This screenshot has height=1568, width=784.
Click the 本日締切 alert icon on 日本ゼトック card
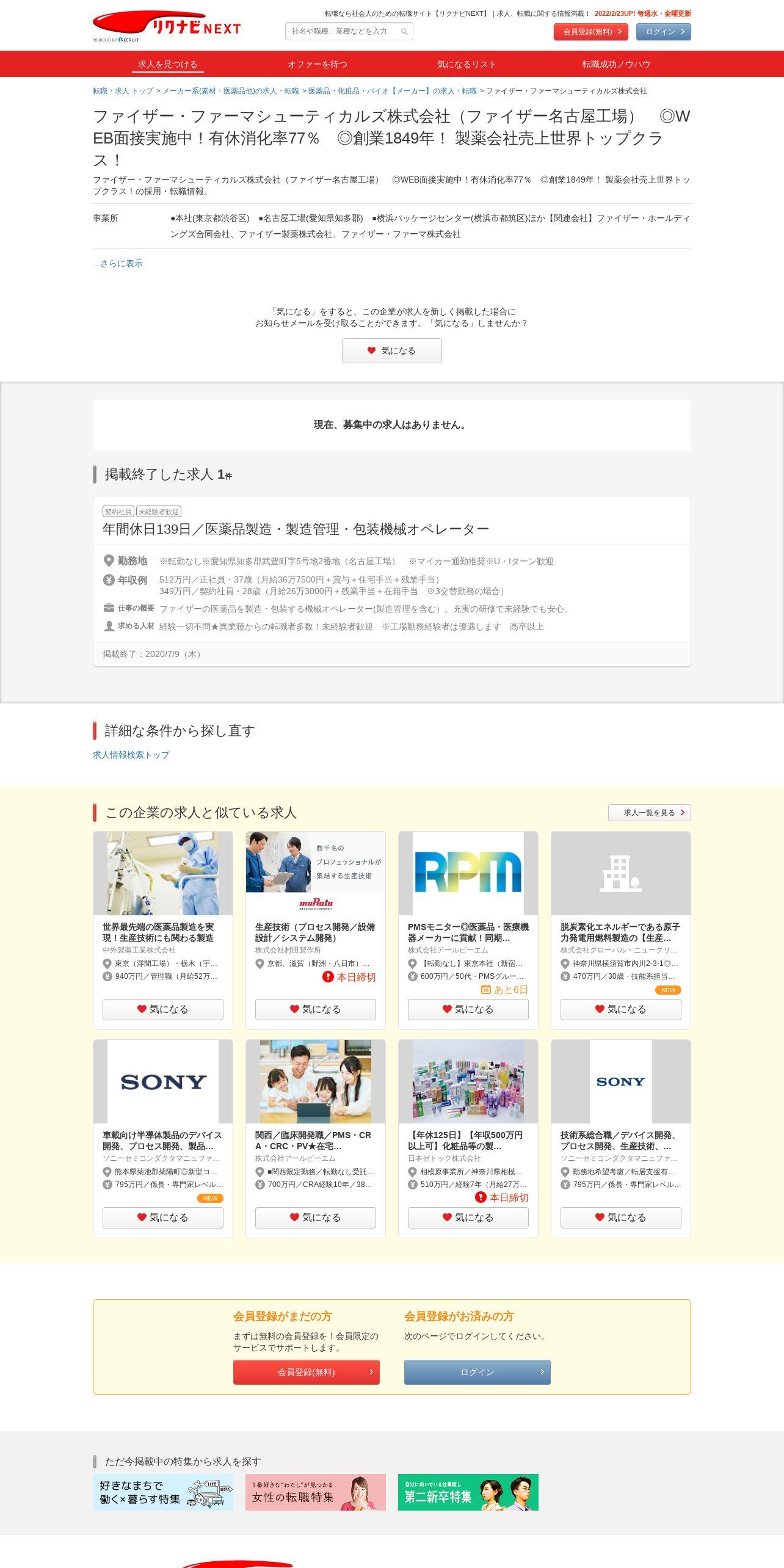[x=481, y=1197]
